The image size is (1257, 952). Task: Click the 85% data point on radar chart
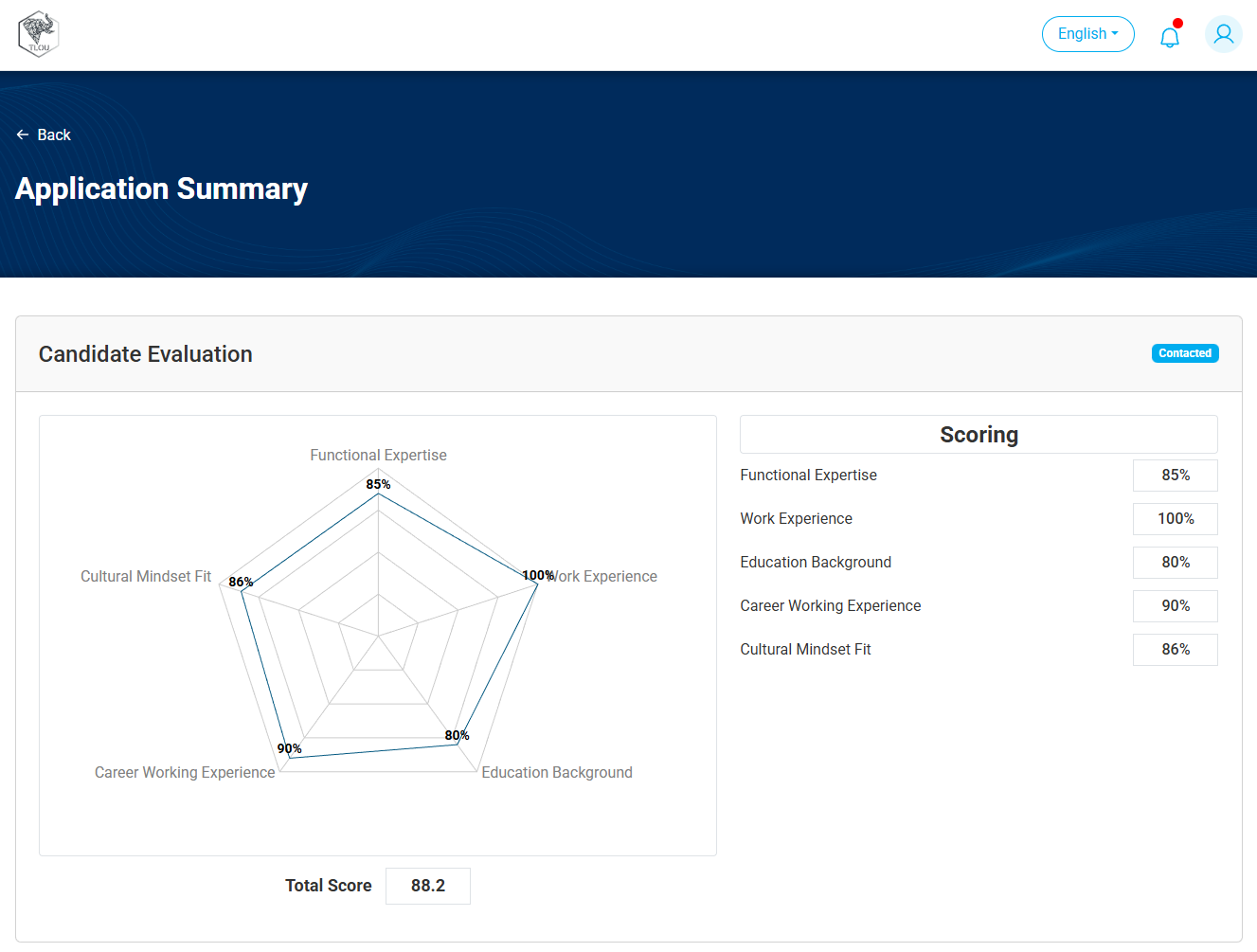[x=378, y=494]
